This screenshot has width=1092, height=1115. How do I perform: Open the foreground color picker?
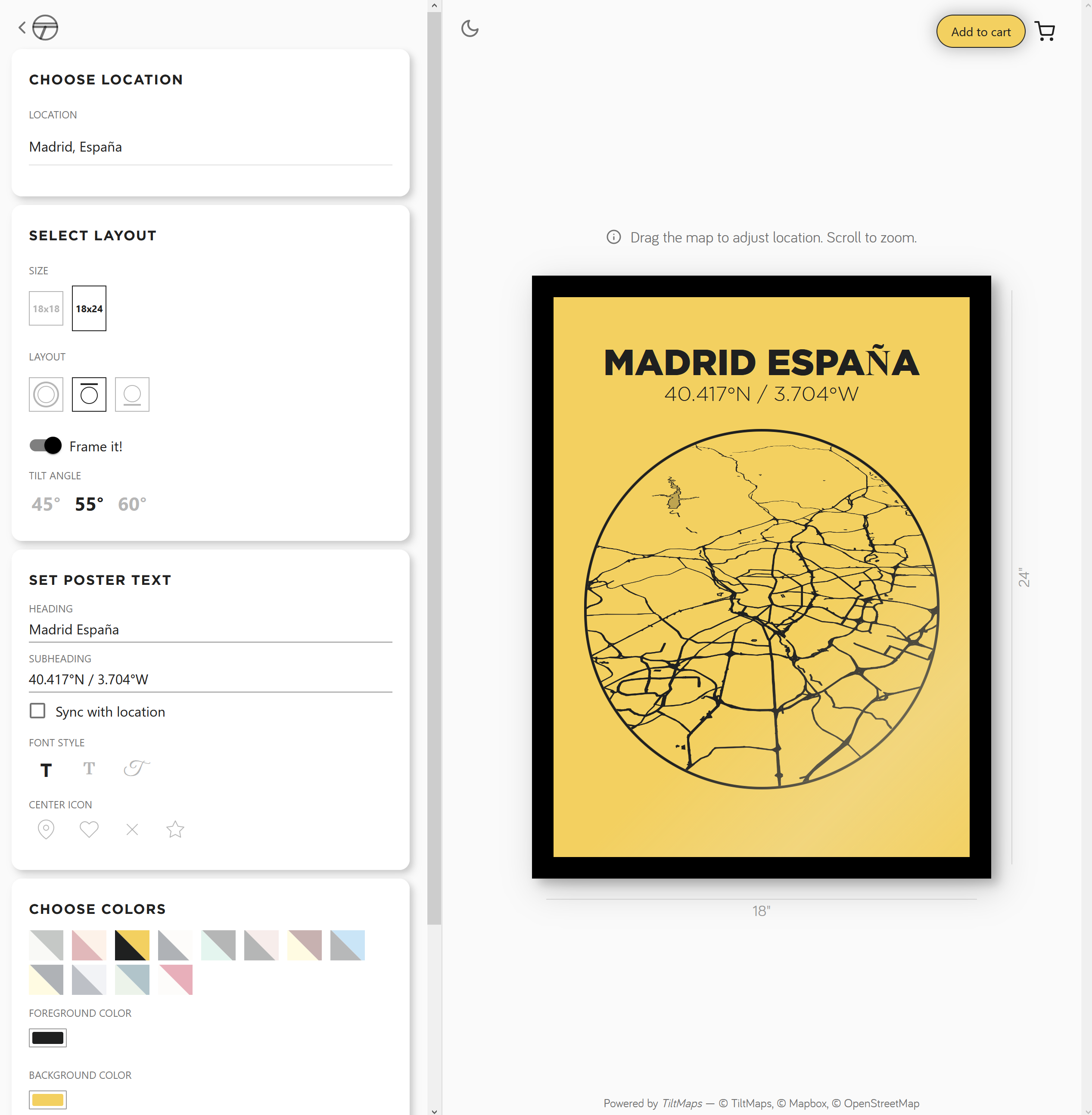click(48, 1037)
